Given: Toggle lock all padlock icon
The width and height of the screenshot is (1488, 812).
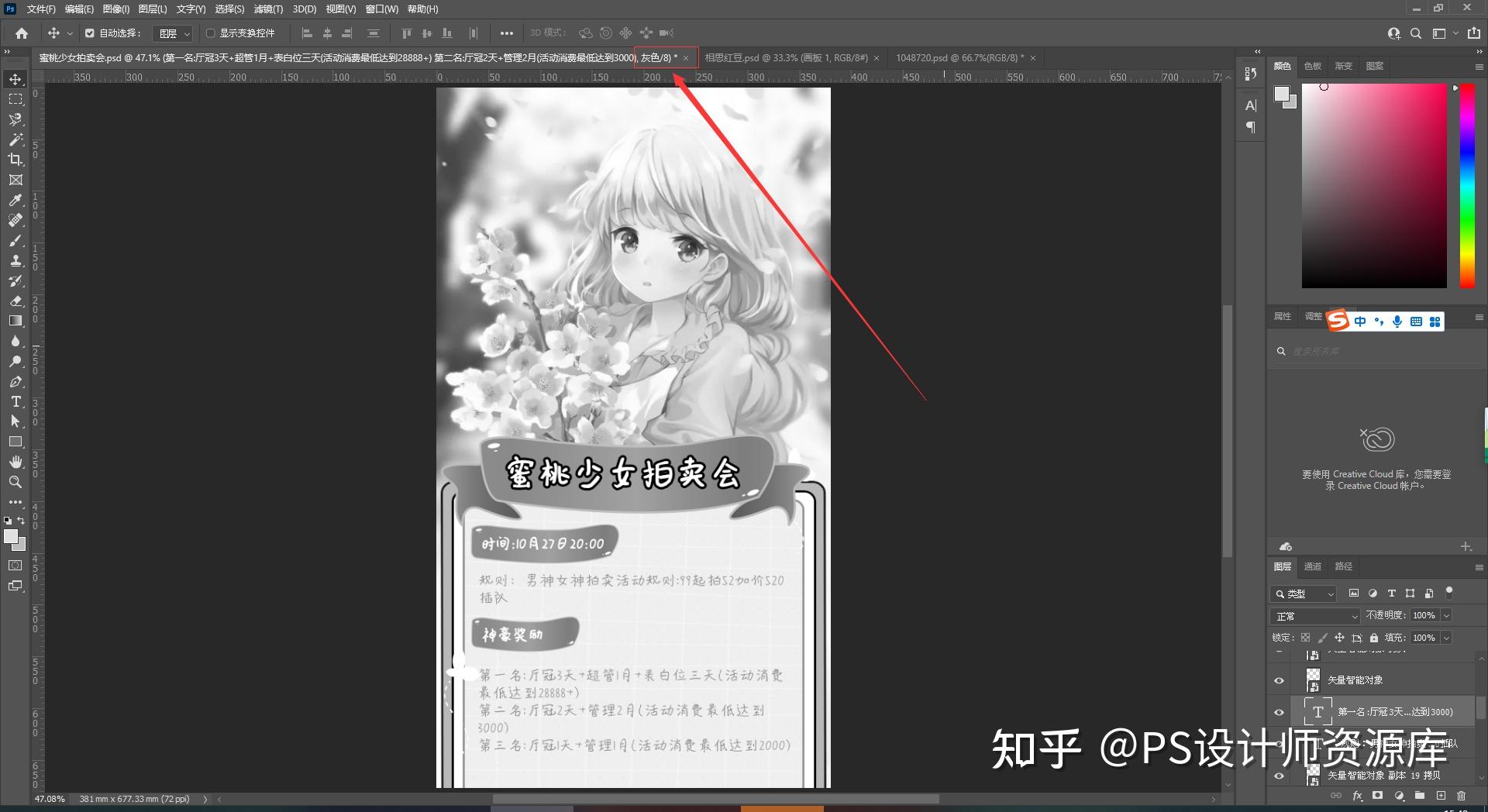Looking at the screenshot, I should point(1373,638).
